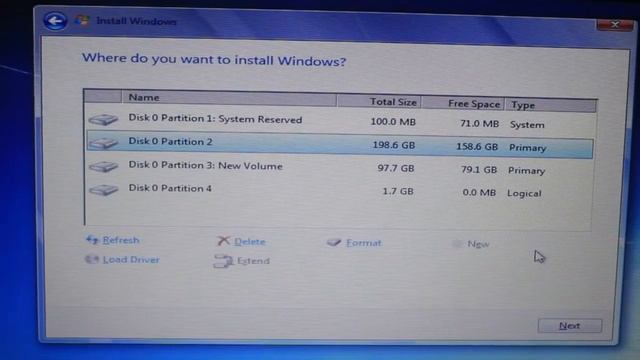Click drive icon of Partition 3 New Volume

(x=103, y=166)
